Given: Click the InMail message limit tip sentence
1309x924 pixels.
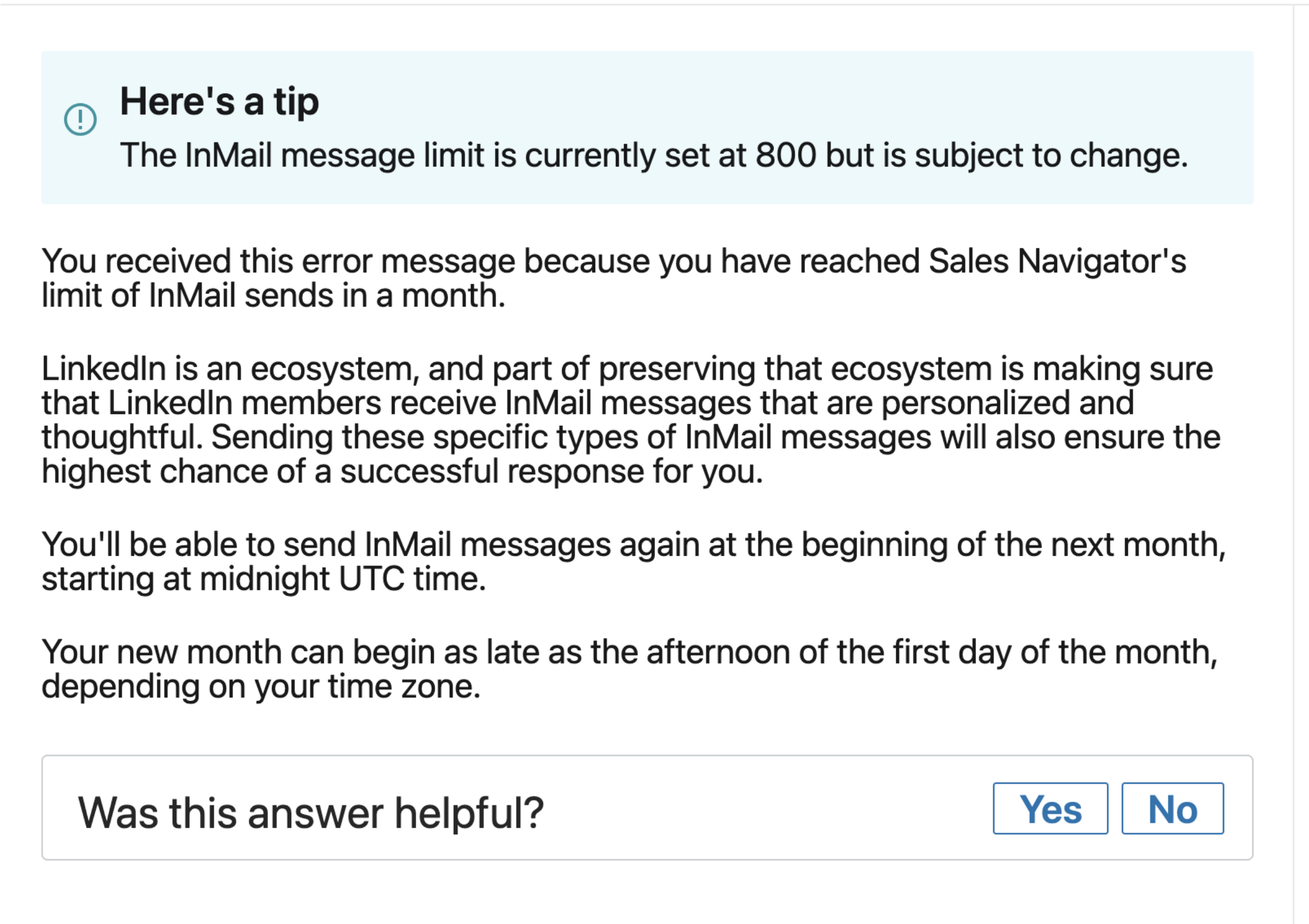Looking at the screenshot, I should (x=653, y=156).
